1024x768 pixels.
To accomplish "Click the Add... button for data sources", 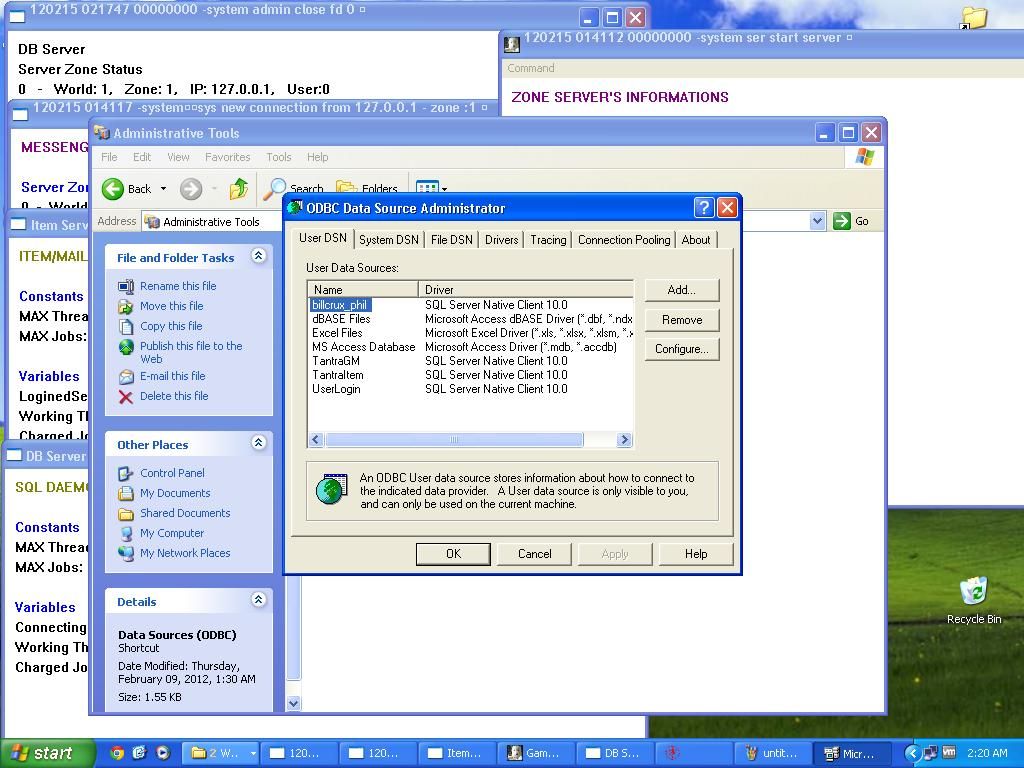I will pyautogui.click(x=681, y=290).
